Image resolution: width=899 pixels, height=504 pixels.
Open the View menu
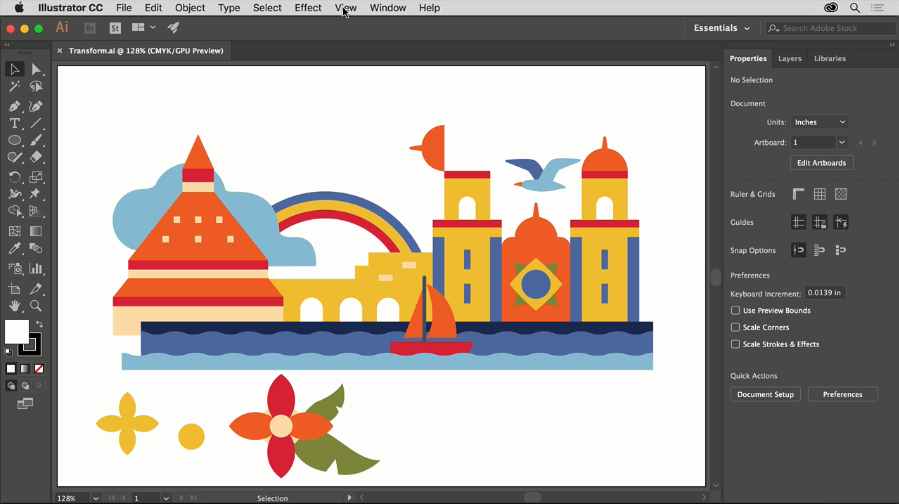pyautogui.click(x=346, y=8)
